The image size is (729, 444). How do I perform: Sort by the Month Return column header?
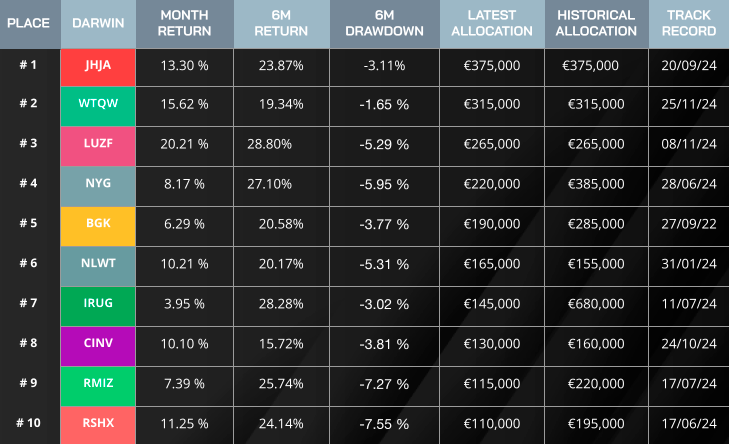[184, 23]
